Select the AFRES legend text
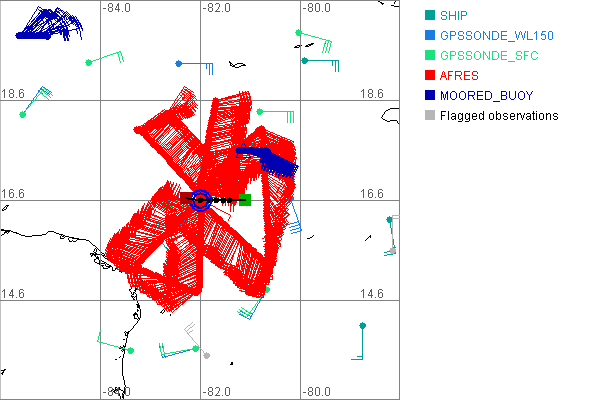The image size is (600, 400). click(459, 75)
